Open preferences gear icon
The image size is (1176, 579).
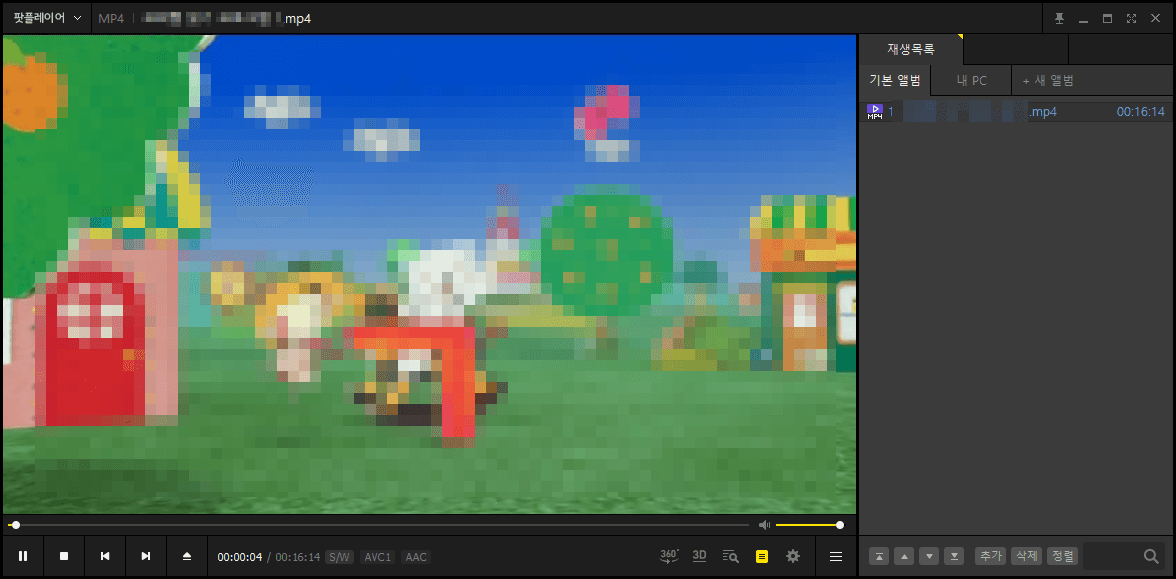[793, 556]
